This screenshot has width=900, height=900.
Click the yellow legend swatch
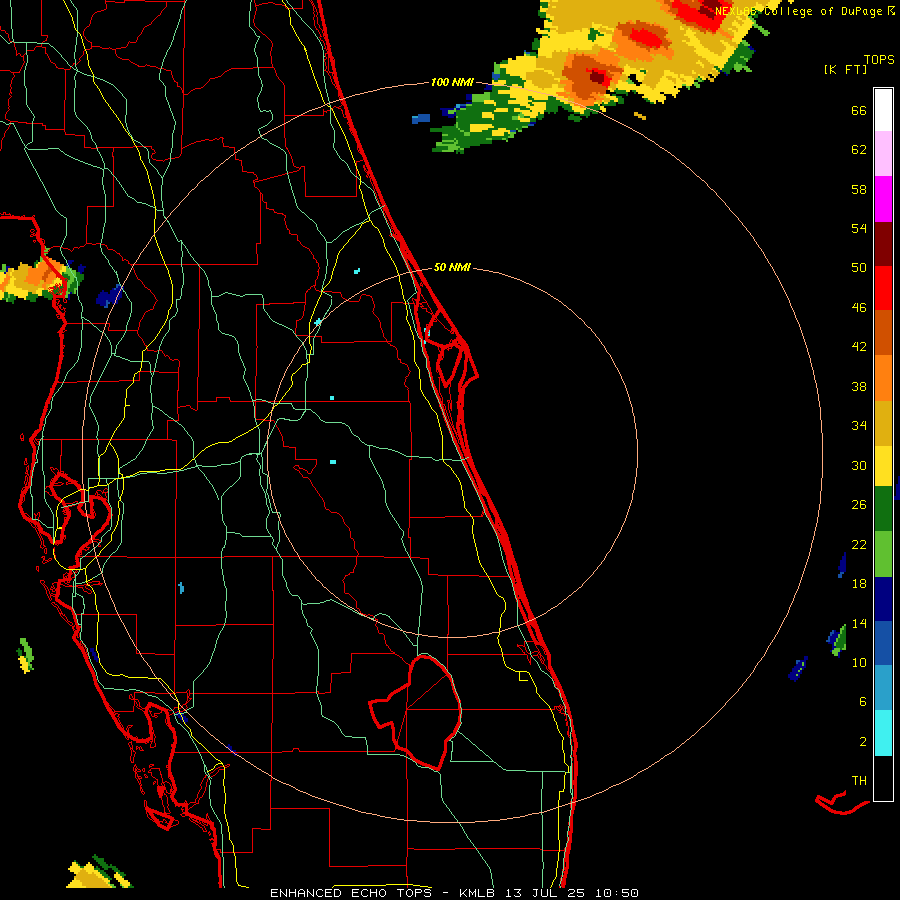883,466
